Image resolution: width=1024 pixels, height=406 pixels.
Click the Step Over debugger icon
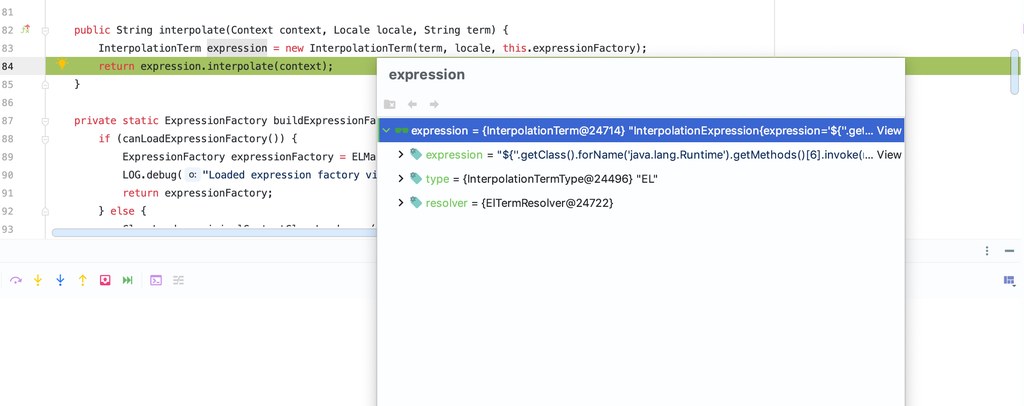[16, 281]
